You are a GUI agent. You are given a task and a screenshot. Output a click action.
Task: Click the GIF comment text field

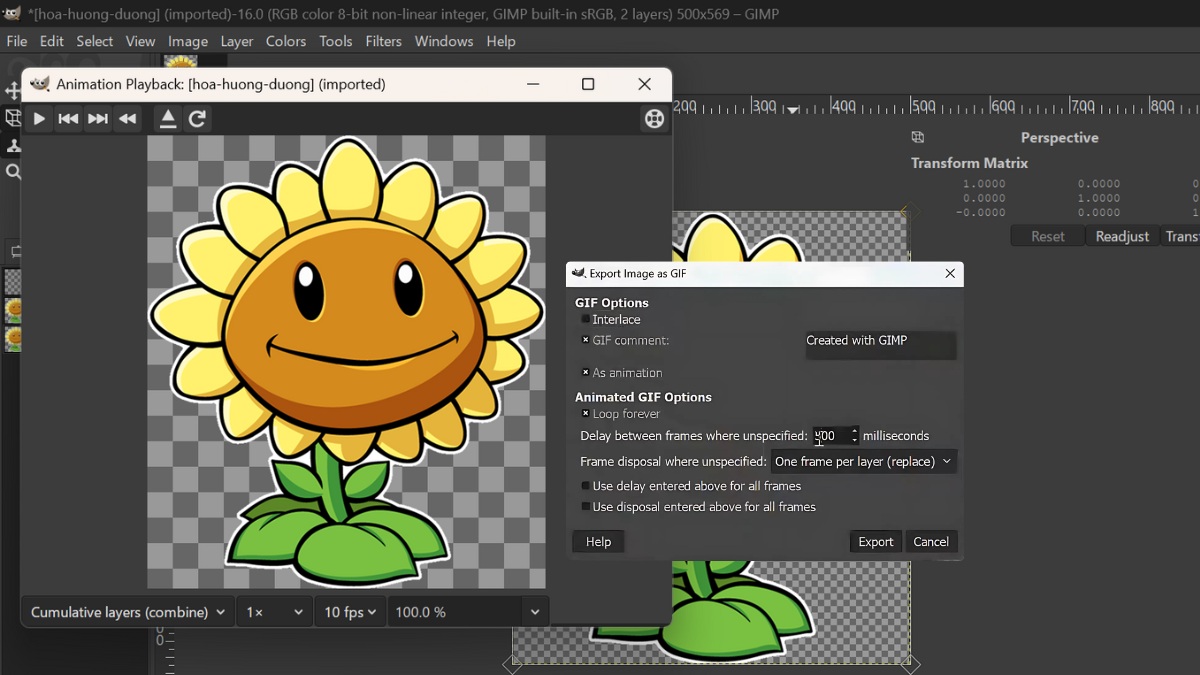click(881, 346)
